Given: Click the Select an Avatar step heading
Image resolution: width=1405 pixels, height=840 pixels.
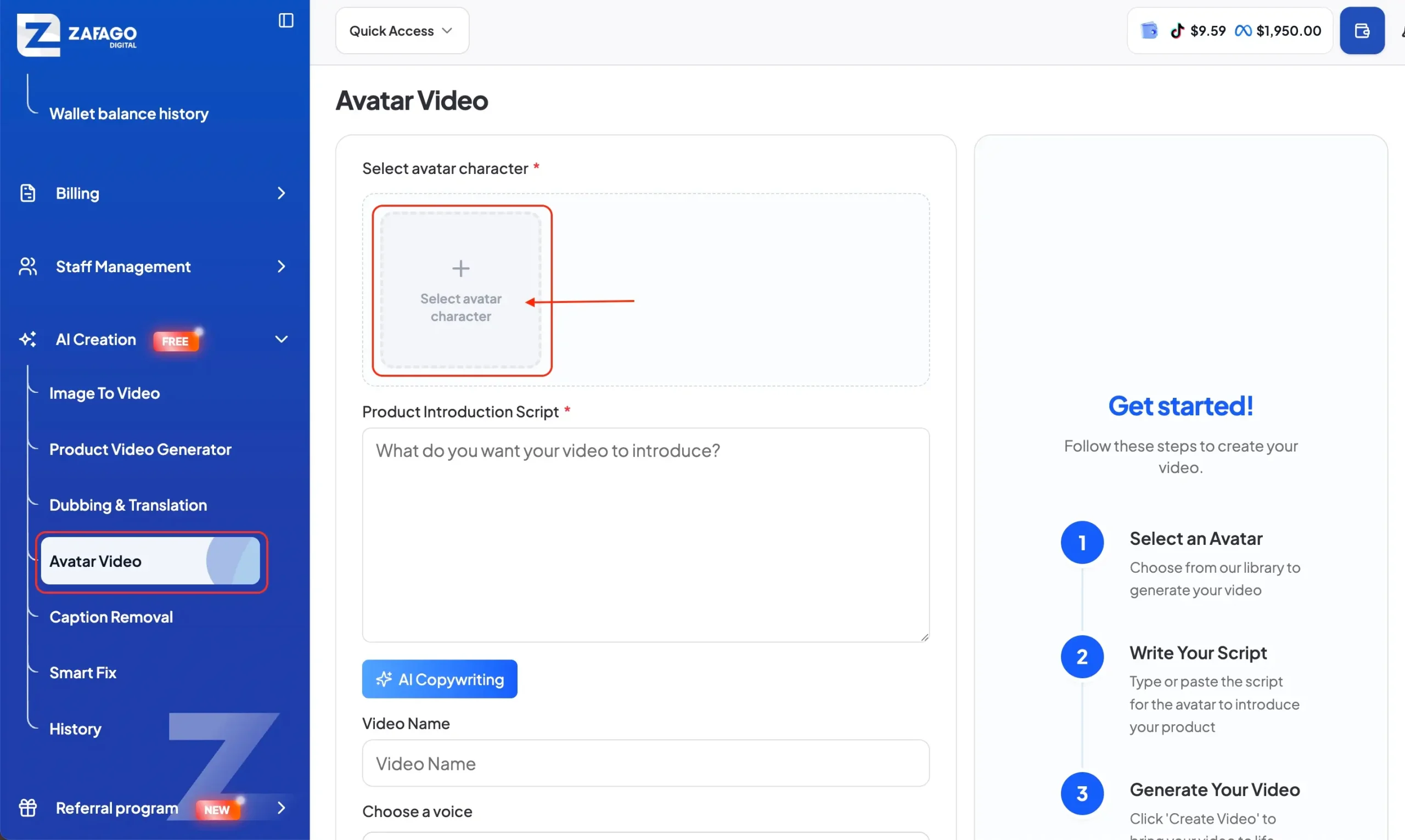Looking at the screenshot, I should point(1196,539).
